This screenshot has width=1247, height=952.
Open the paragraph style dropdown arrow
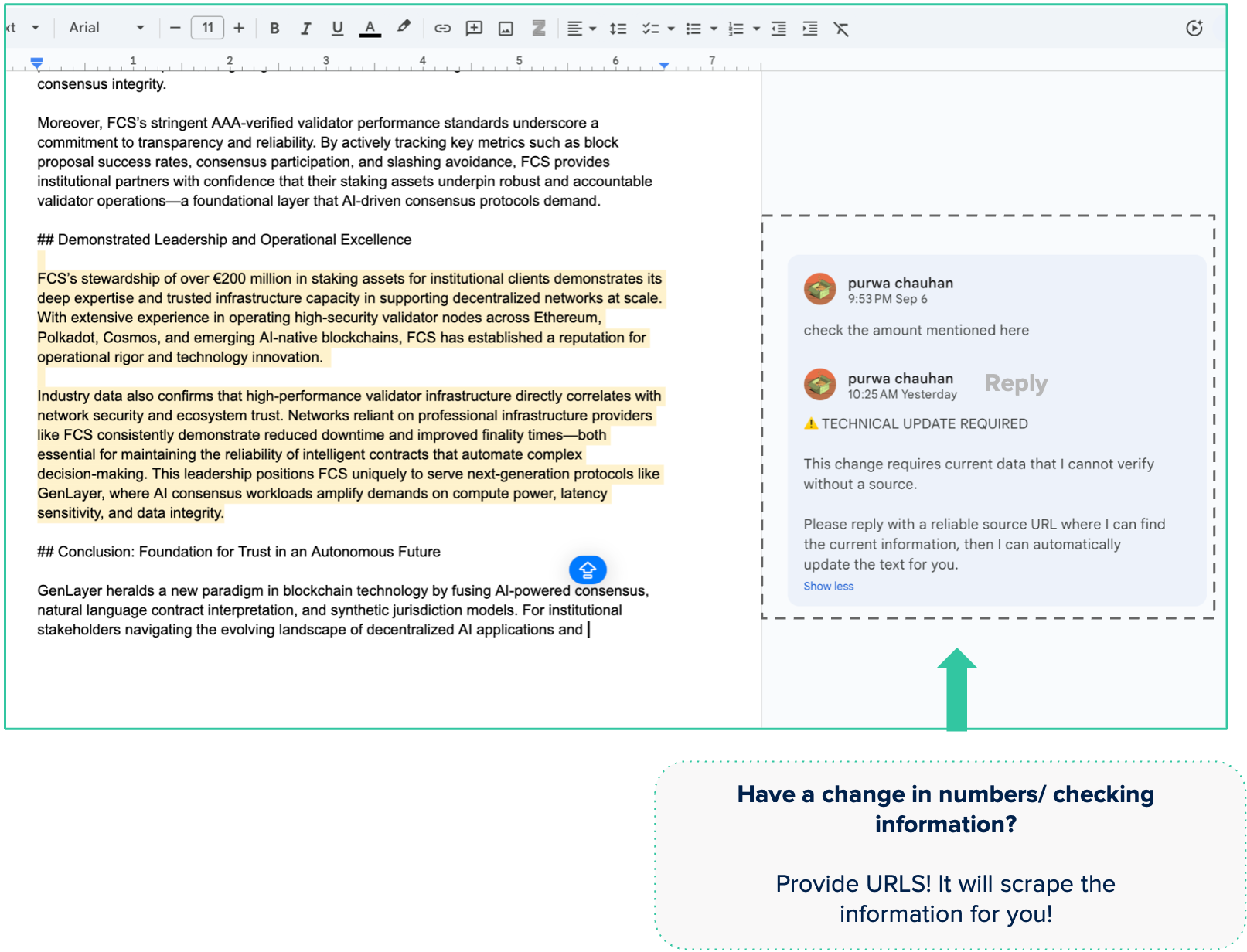35,28
